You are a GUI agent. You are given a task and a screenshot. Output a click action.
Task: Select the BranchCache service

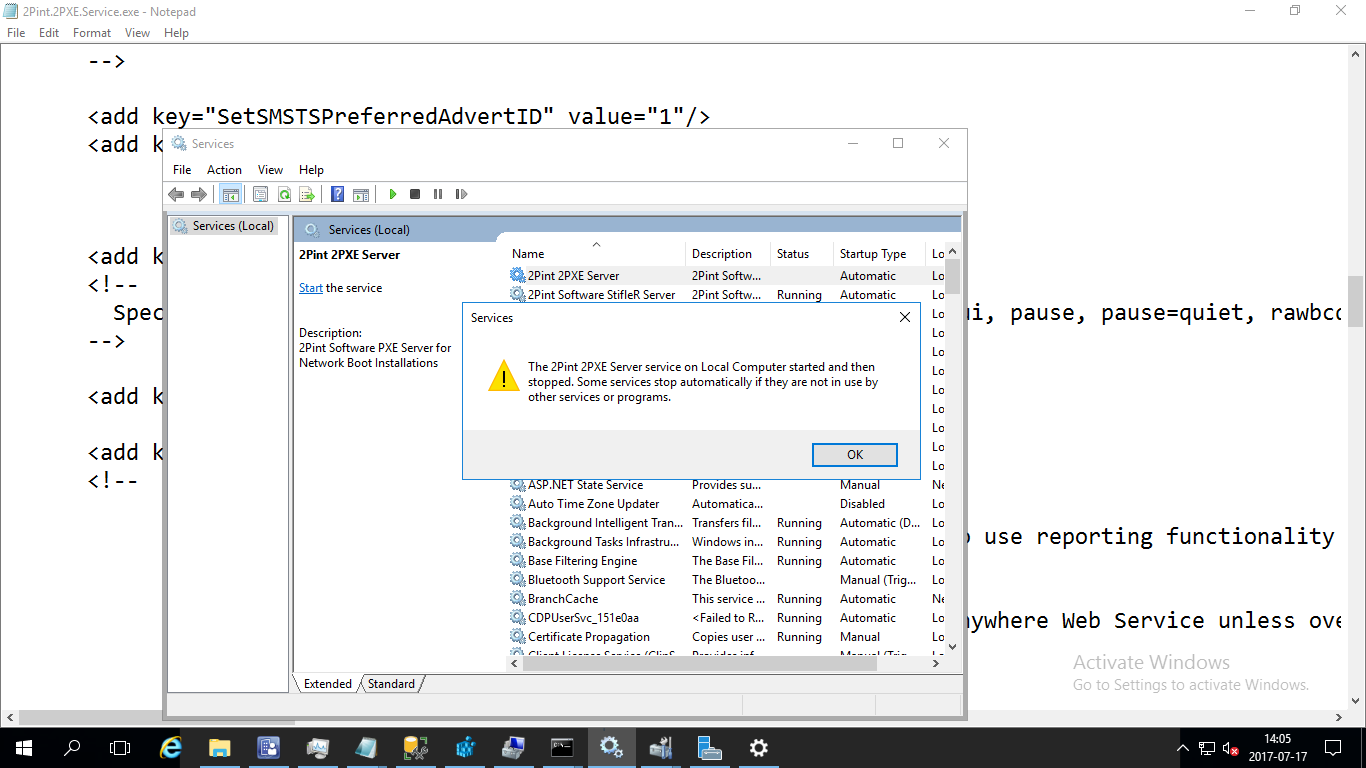point(726,599)
